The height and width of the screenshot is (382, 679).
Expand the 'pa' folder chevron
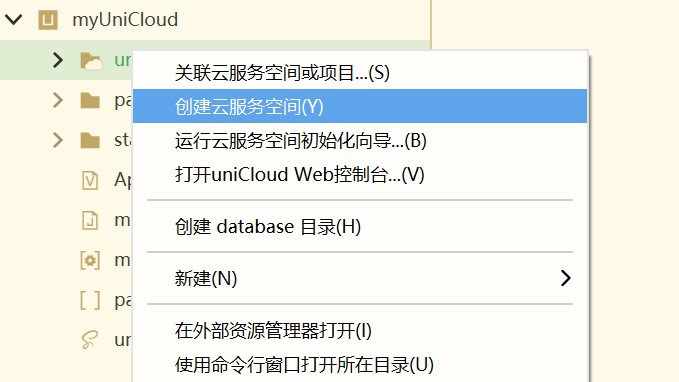58,100
